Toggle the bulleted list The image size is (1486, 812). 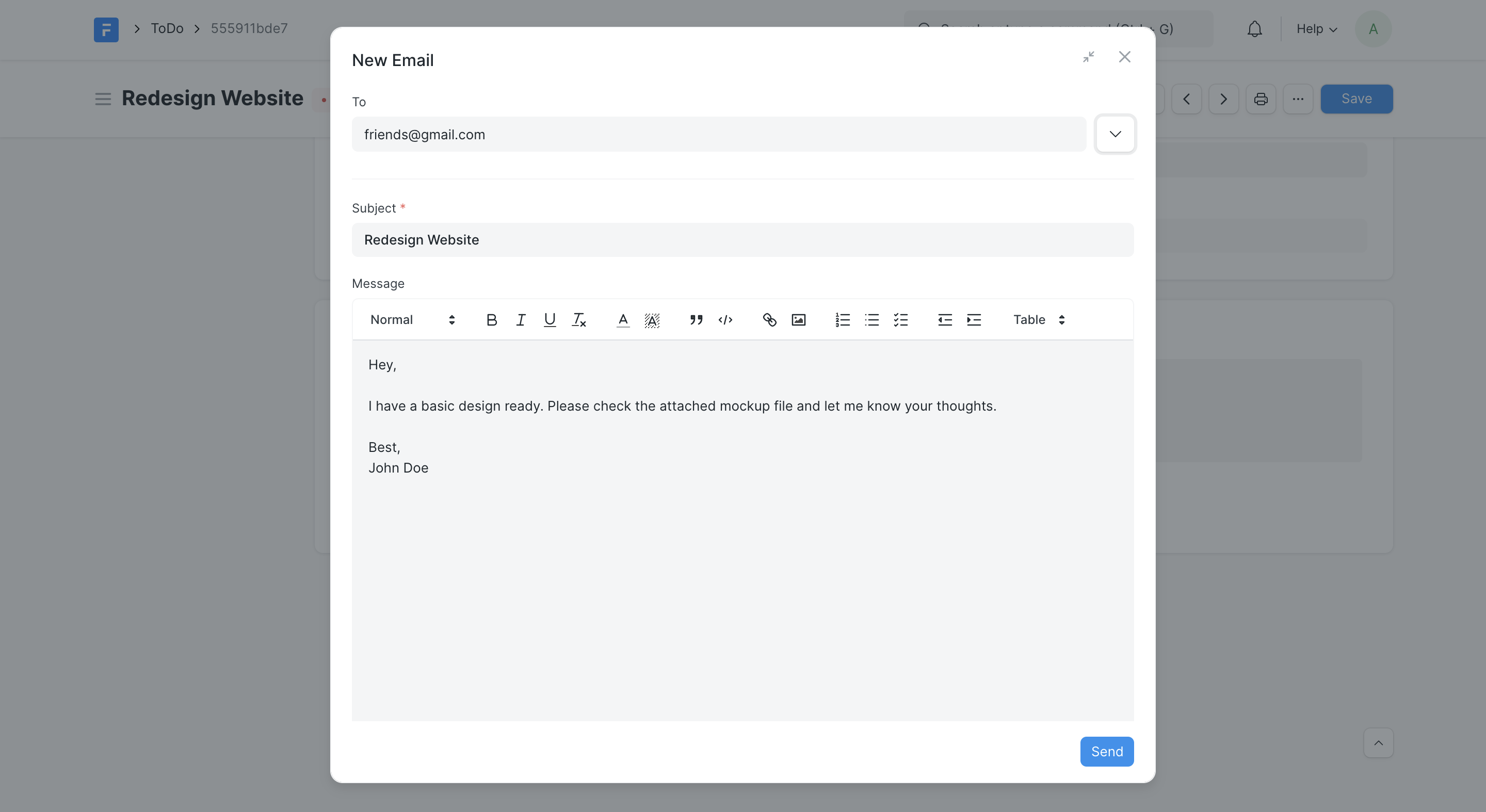click(871, 319)
